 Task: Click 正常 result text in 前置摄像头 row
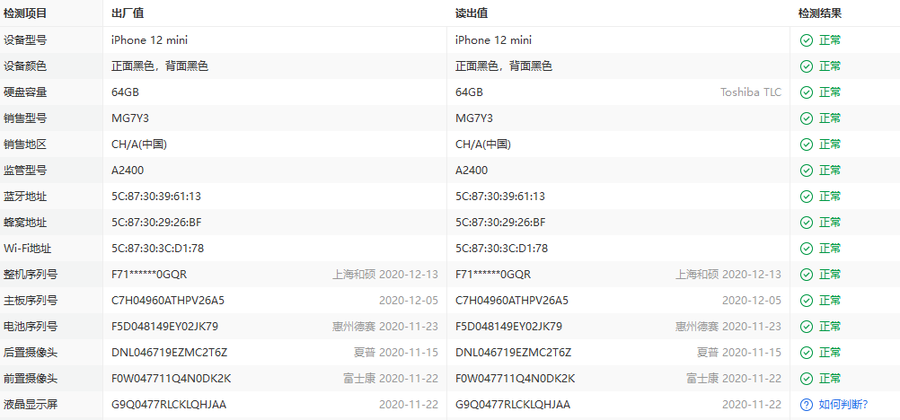(x=830, y=379)
